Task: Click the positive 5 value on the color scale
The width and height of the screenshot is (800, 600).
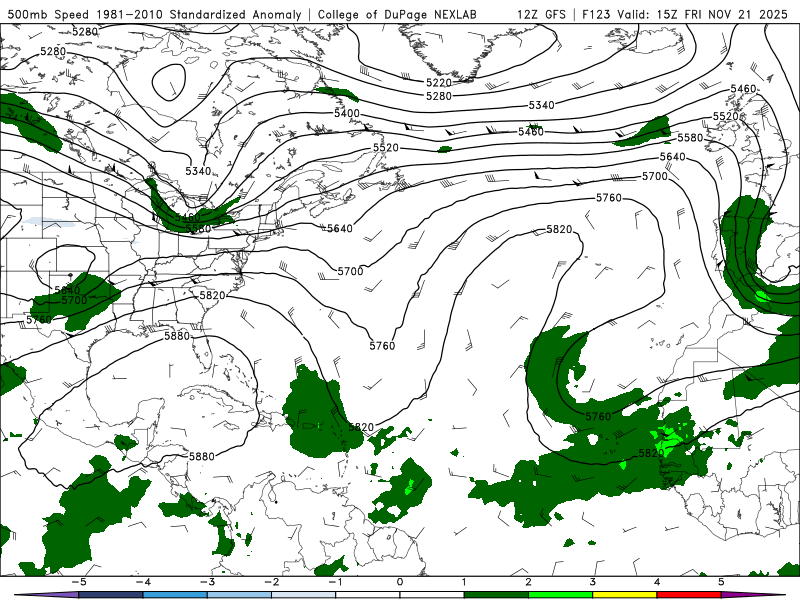Action: point(721,582)
